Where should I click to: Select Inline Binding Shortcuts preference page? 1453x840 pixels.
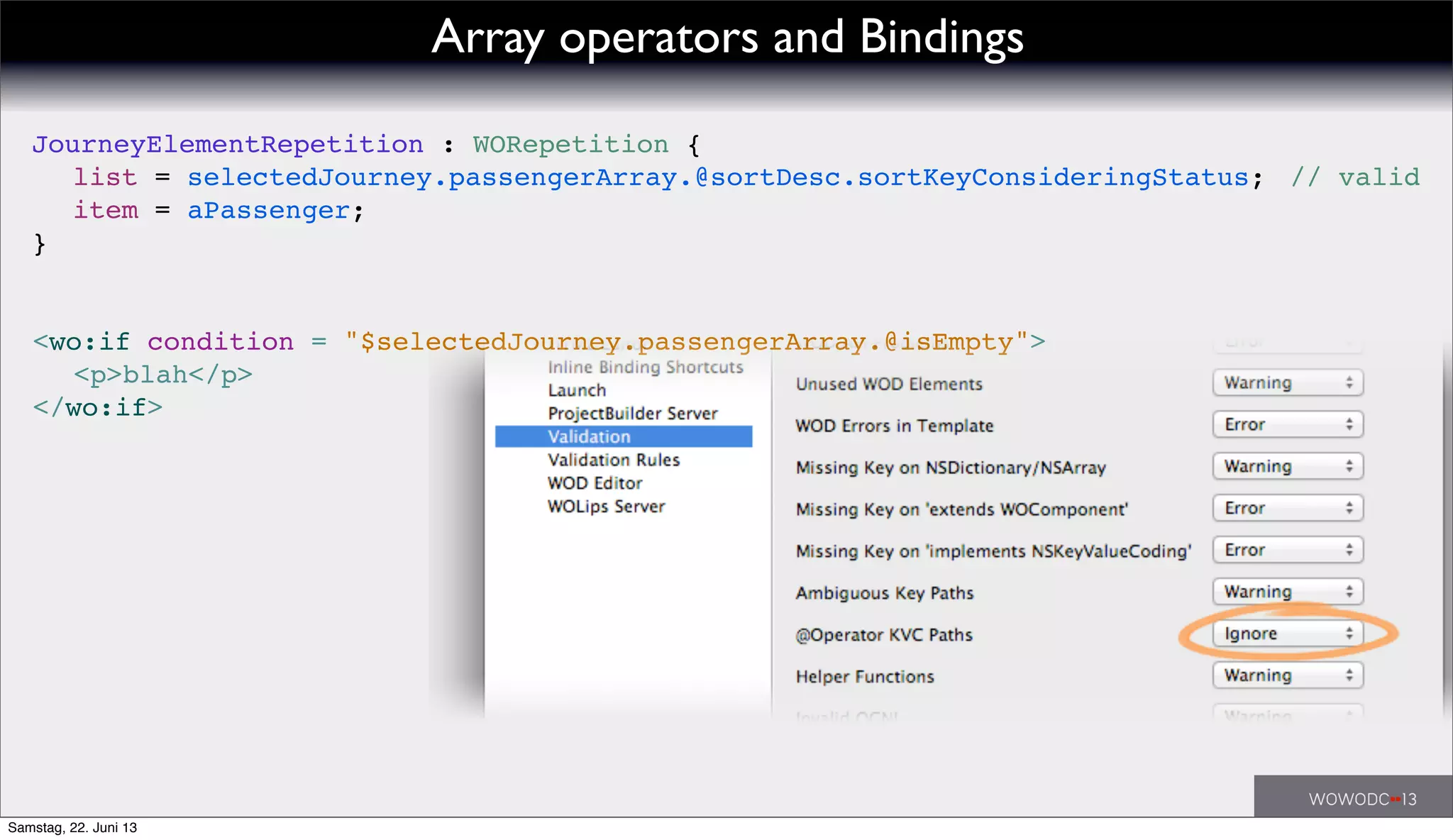[645, 367]
